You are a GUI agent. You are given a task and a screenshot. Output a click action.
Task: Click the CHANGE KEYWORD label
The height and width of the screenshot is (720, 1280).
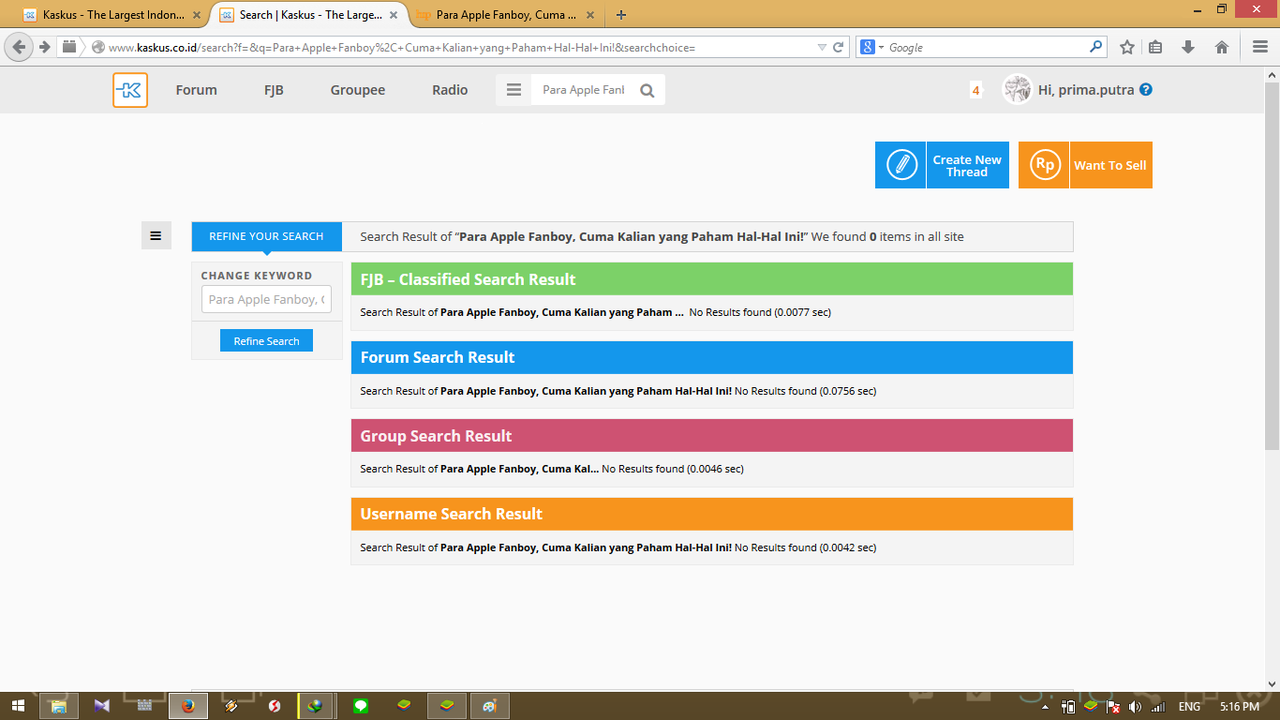[256, 276]
